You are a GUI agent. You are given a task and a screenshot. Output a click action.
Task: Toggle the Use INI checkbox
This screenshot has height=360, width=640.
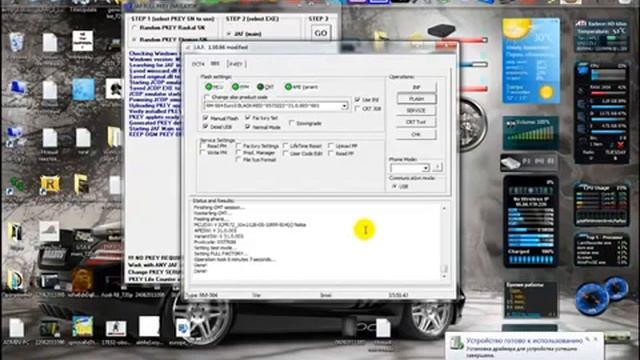coord(358,99)
